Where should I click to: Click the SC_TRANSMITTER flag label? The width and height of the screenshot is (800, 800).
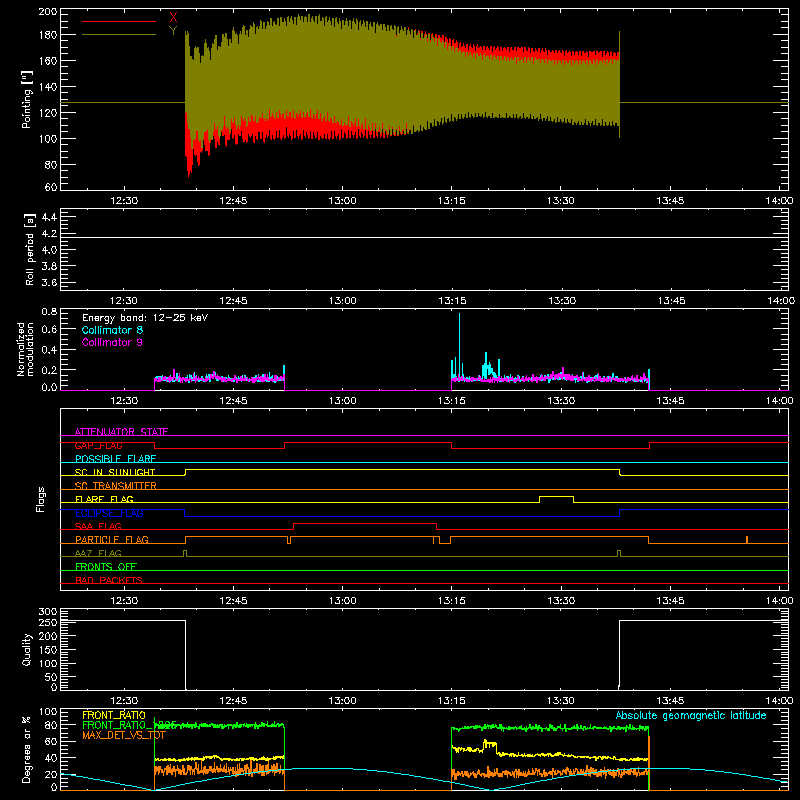pos(116,486)
